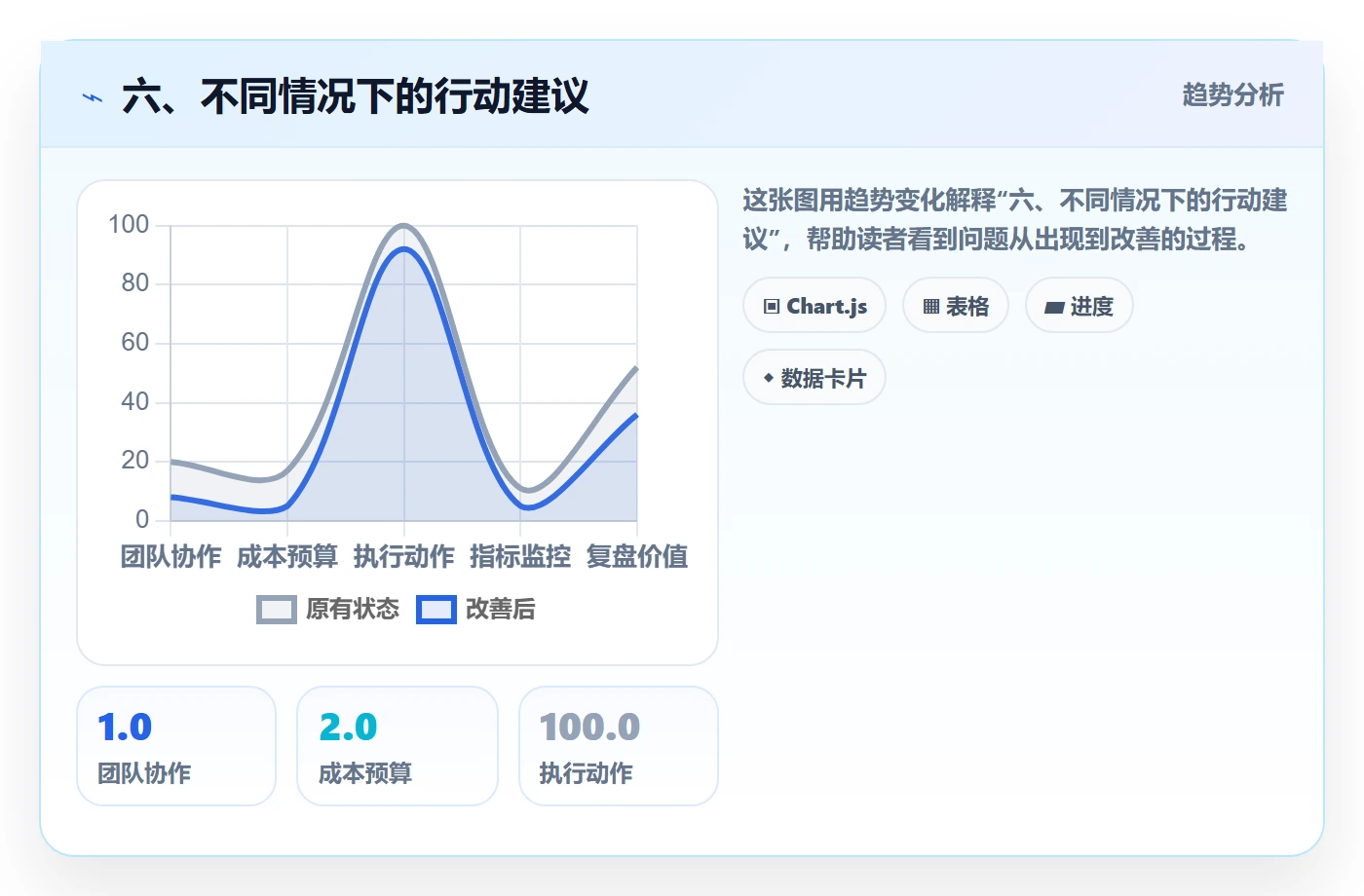Image resolution: width=1364 pixels, height=896 pixels.
Task: Toggle the 原有状态 legend series
Action: pyautogui.click(x=328, y=610)
